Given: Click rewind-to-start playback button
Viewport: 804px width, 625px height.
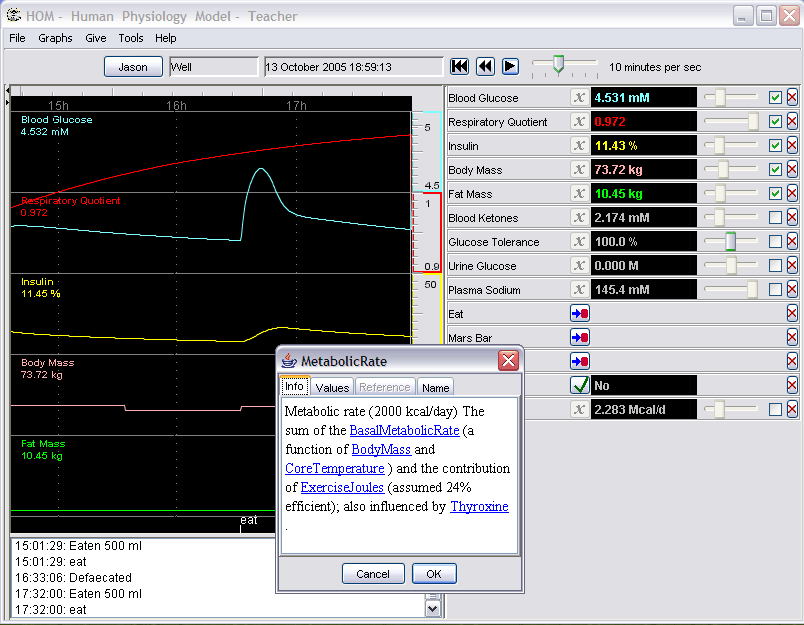Looking at the screenshot, I should [x=460, y=66].
